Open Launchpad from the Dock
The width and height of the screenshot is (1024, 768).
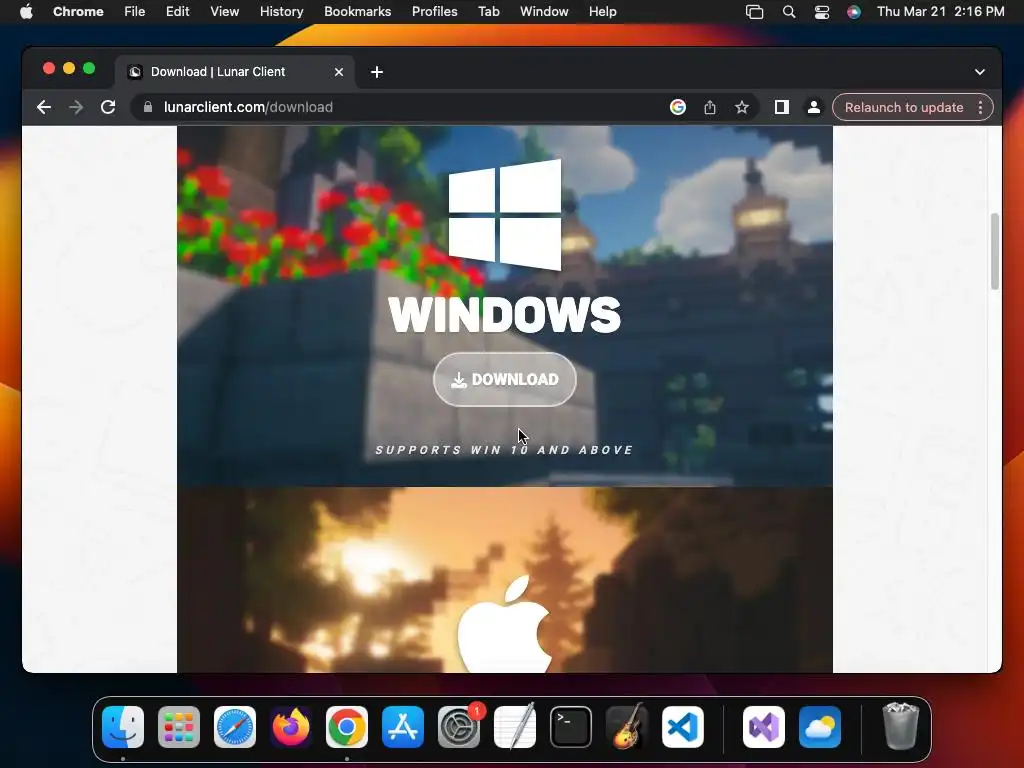point(179,727)
